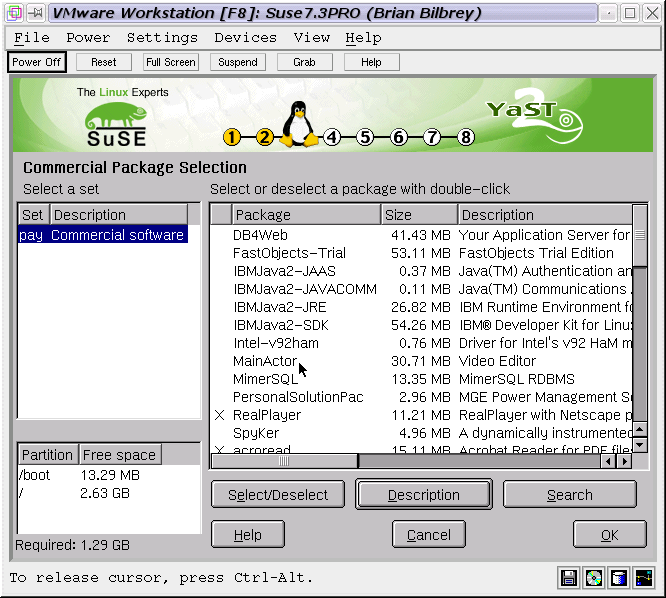Click the network adapter status icon

(x=644, y=577)
